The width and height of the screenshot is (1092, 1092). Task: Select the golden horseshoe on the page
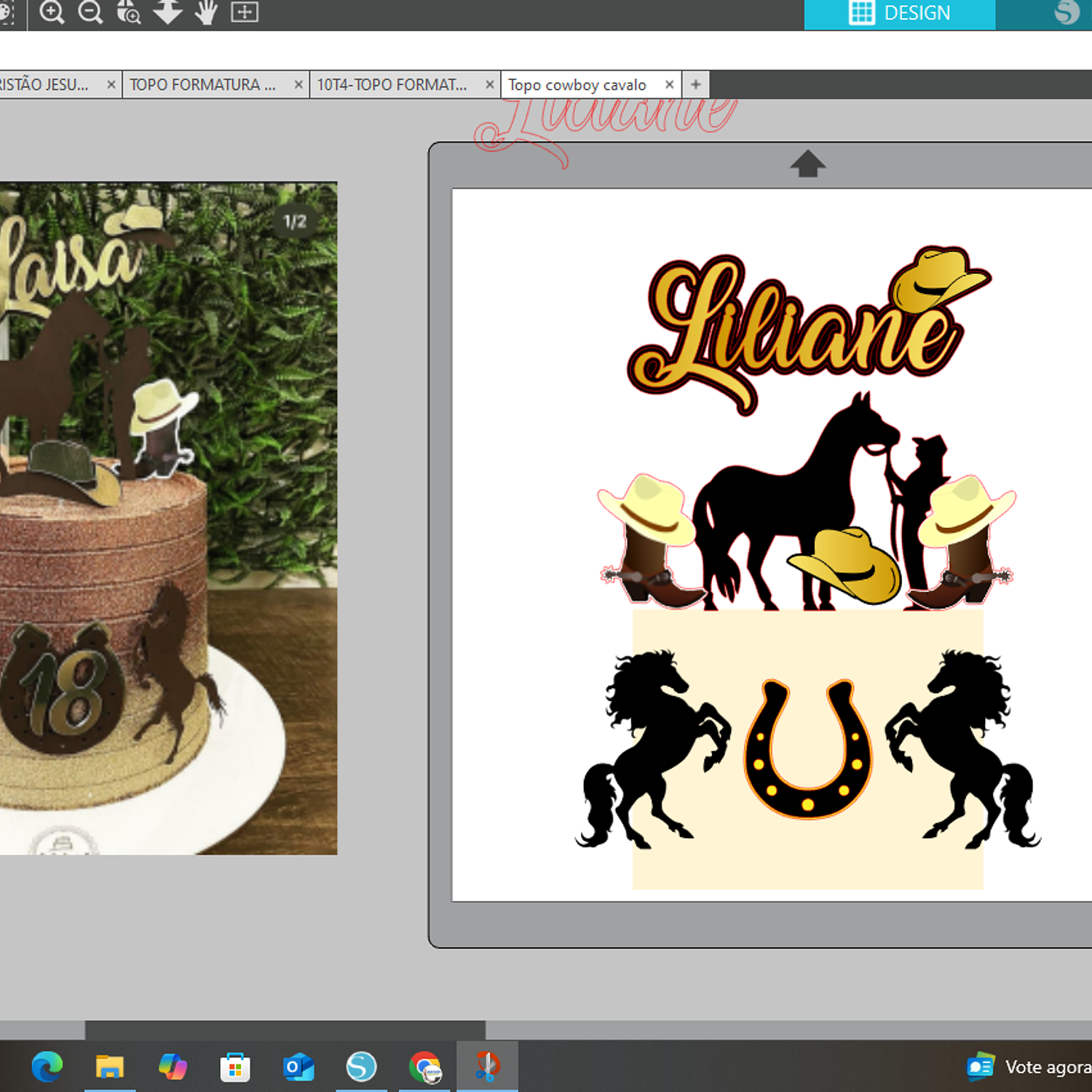coord(808,750)
